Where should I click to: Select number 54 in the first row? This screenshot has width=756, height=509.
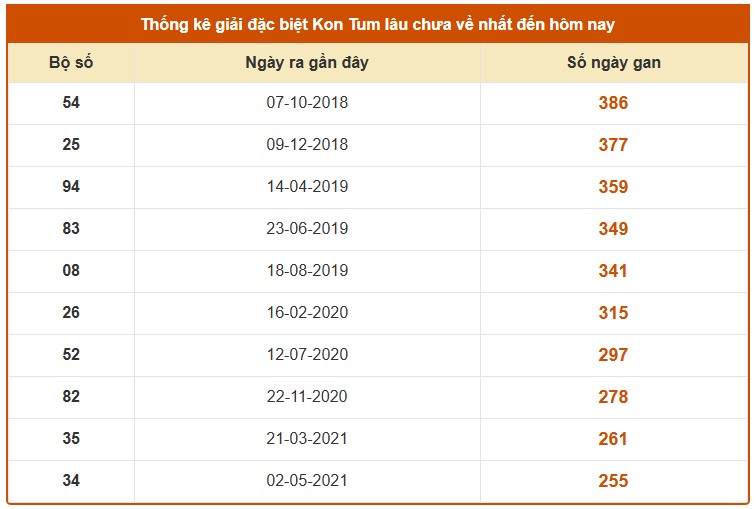coord(71,103)
